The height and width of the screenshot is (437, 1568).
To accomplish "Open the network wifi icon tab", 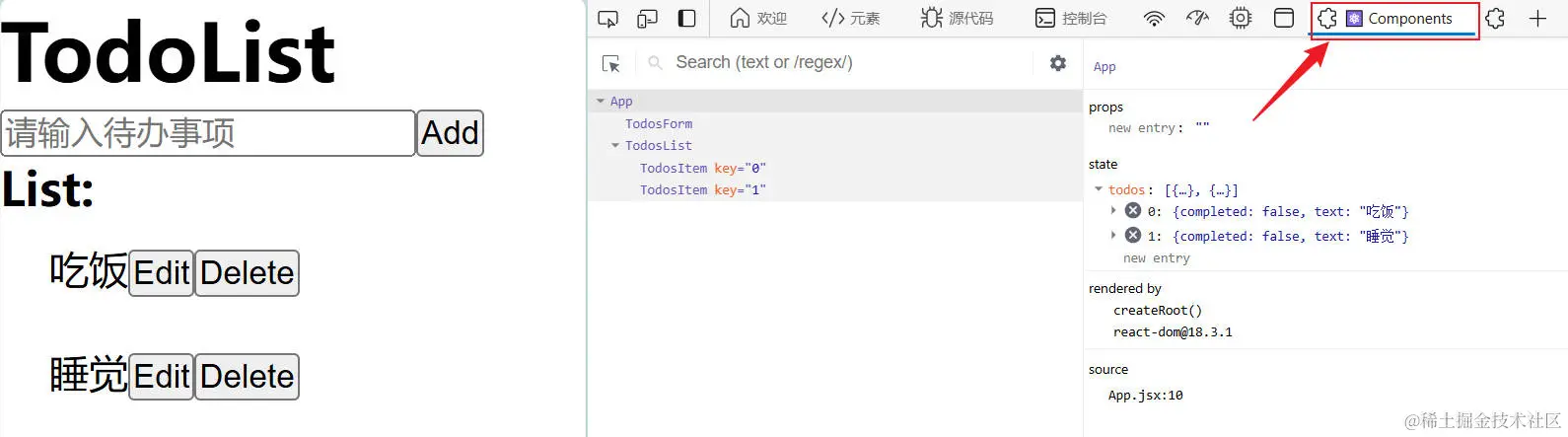I will tap(1154, 19).
